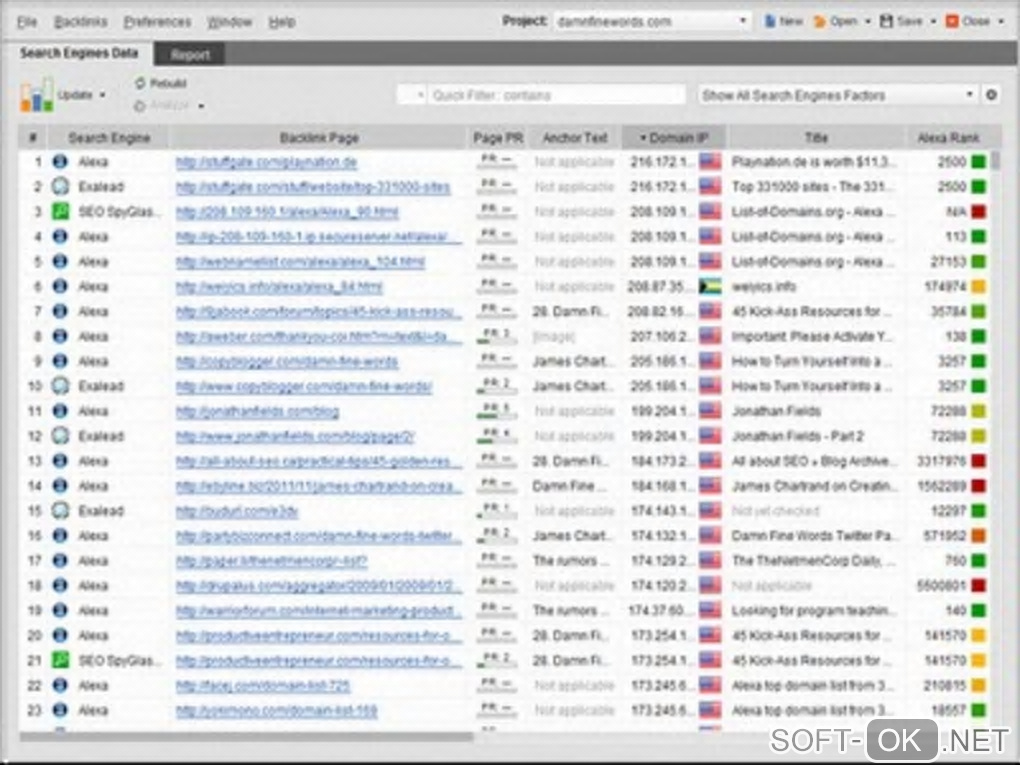Click the horizontal scrollbar below the table
The width and height of the screenshot is (1020, 765).
click(246, 737)
